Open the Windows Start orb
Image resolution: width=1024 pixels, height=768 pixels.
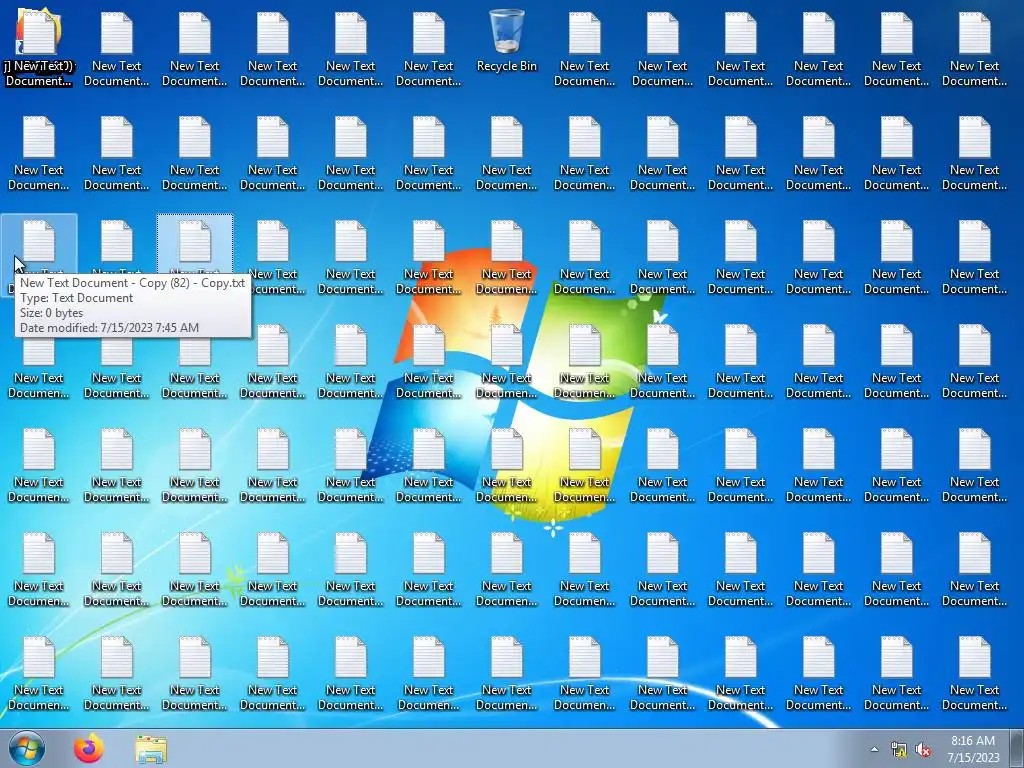click(x=27, y=748)
